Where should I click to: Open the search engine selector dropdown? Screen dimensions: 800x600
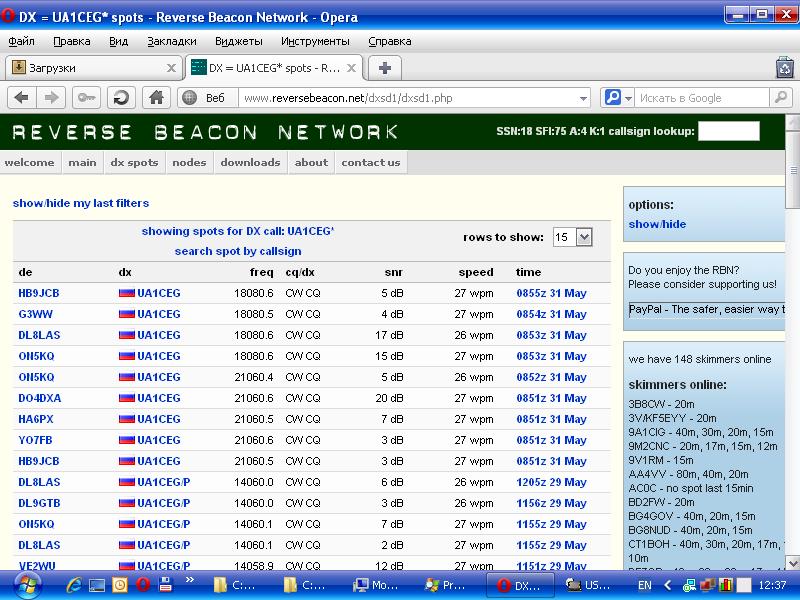coord(618,97)
